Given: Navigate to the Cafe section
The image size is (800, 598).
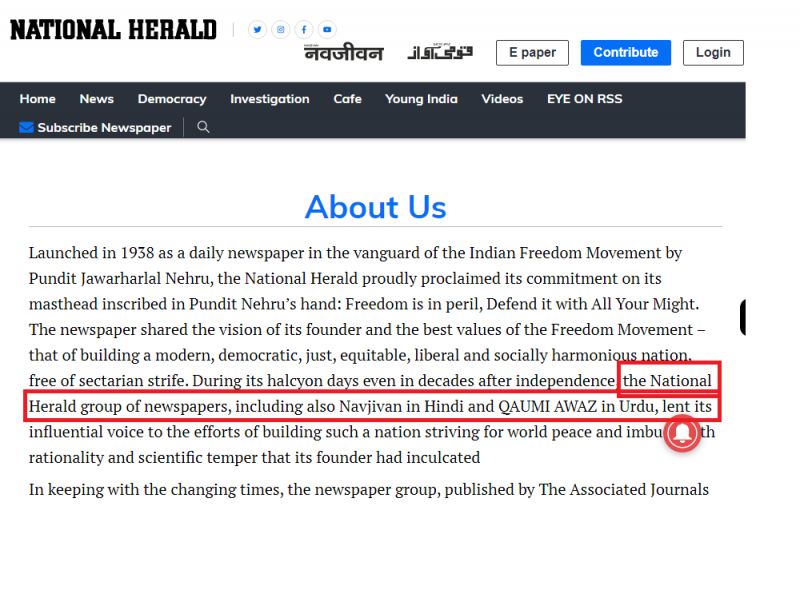Looking at the screenshot, I should (347, 99).
